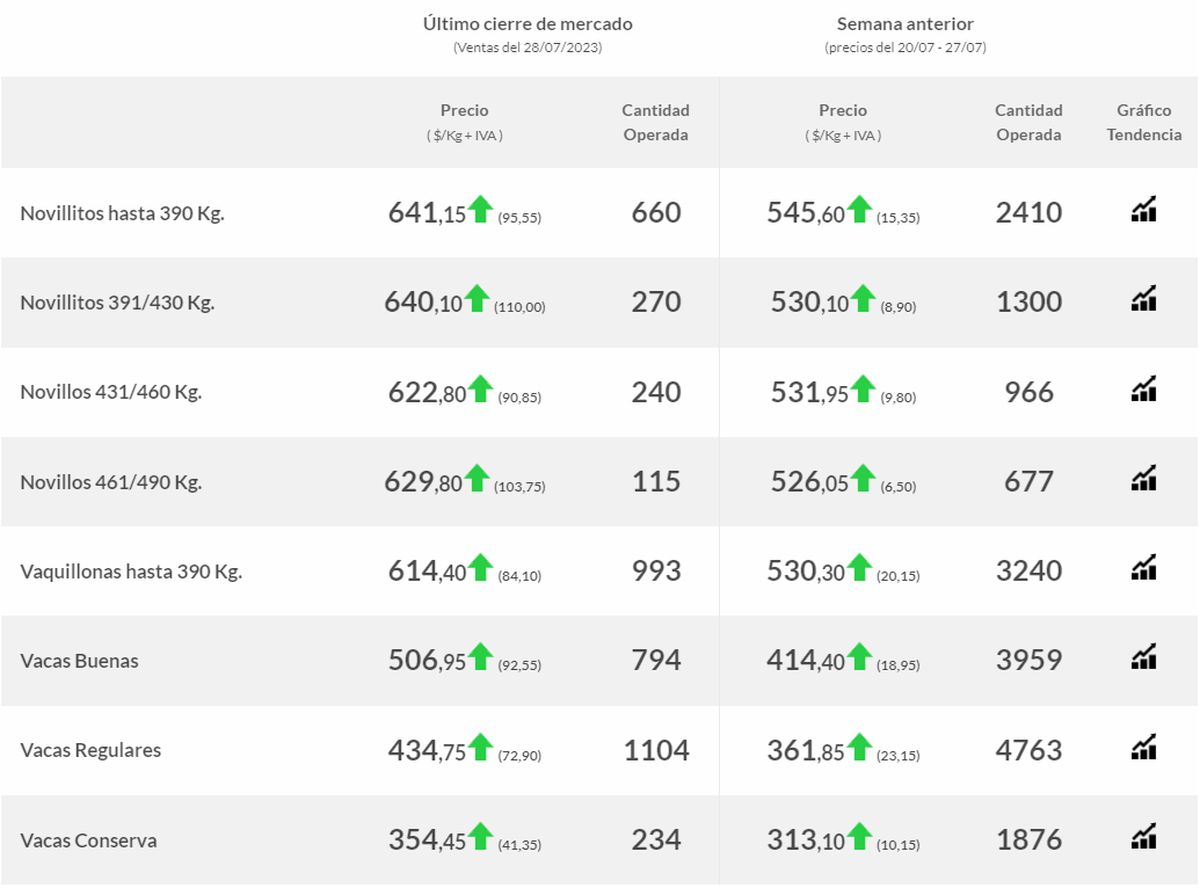Click the Gráfico Tendencia column header
Screen dimensions: 1200x888
tap(1144, 123)
